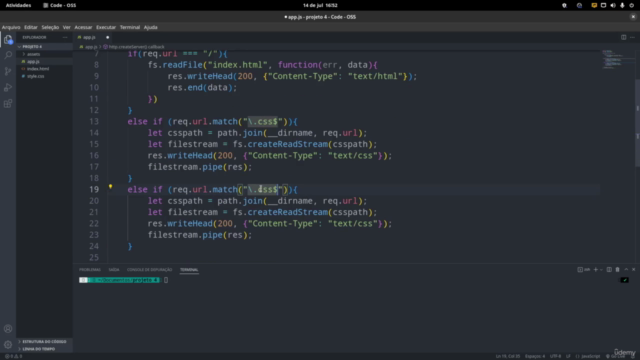Split the editor to the right

[x=623, y=37]
